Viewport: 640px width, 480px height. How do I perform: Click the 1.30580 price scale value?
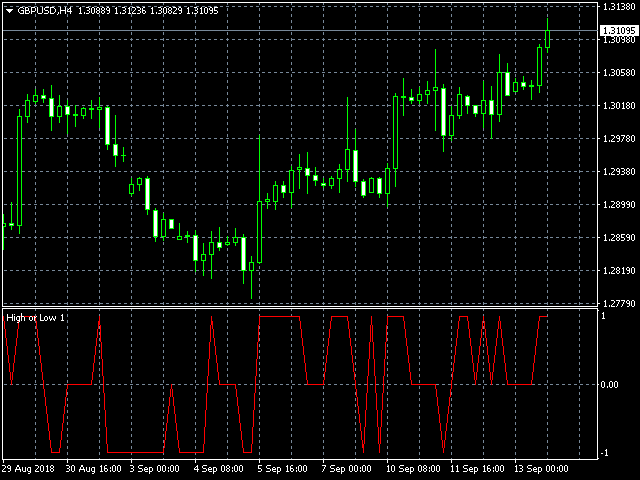tap(619, 73)
